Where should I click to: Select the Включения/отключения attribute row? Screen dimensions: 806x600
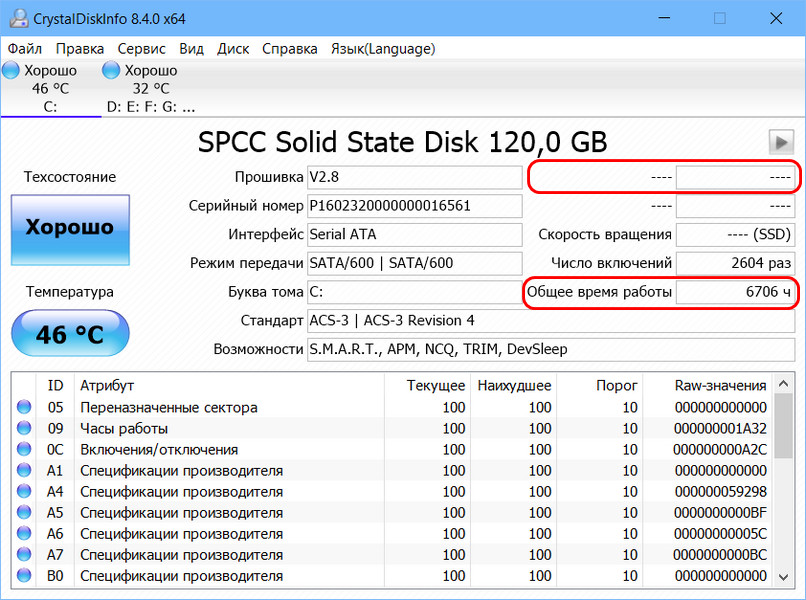(393, 449)
